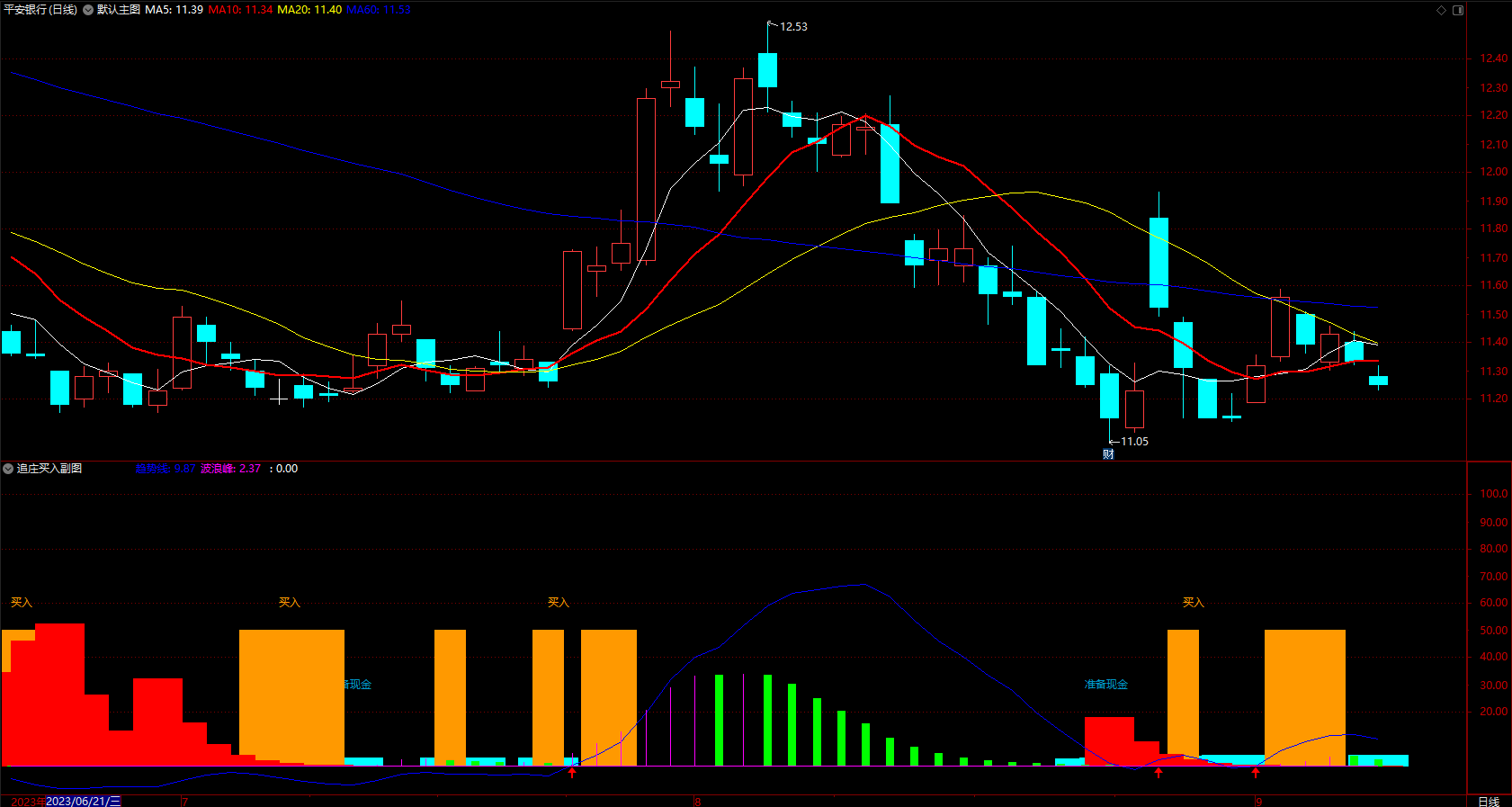Click the 11.60 price axis label

[1494, 285]
